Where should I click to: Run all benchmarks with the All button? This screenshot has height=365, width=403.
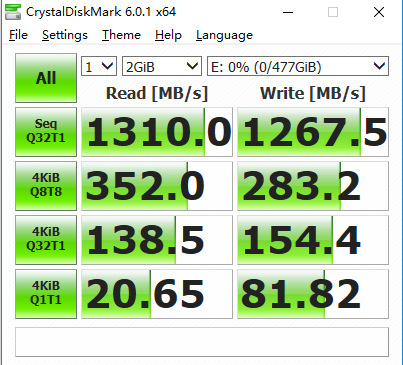[46, 78]
